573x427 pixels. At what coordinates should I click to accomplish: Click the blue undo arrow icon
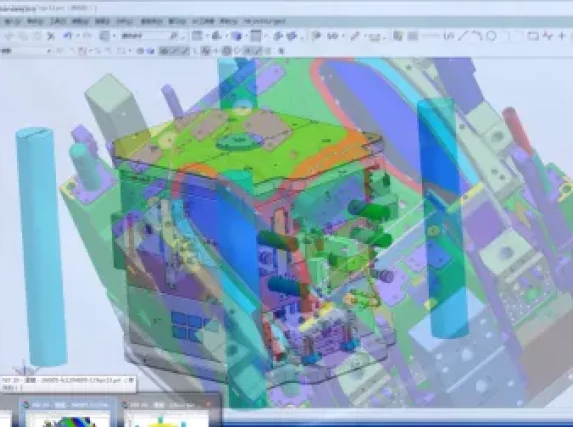pyautogui.click(x=67, y=35)
